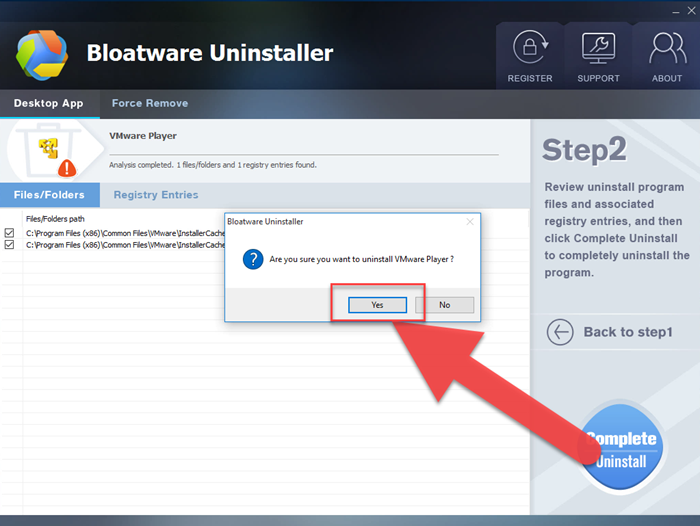Select the first C:\Program Files (x86) path row
This screenshot has height=526, width=700.
pyautogui.click(x=125, y=233)
